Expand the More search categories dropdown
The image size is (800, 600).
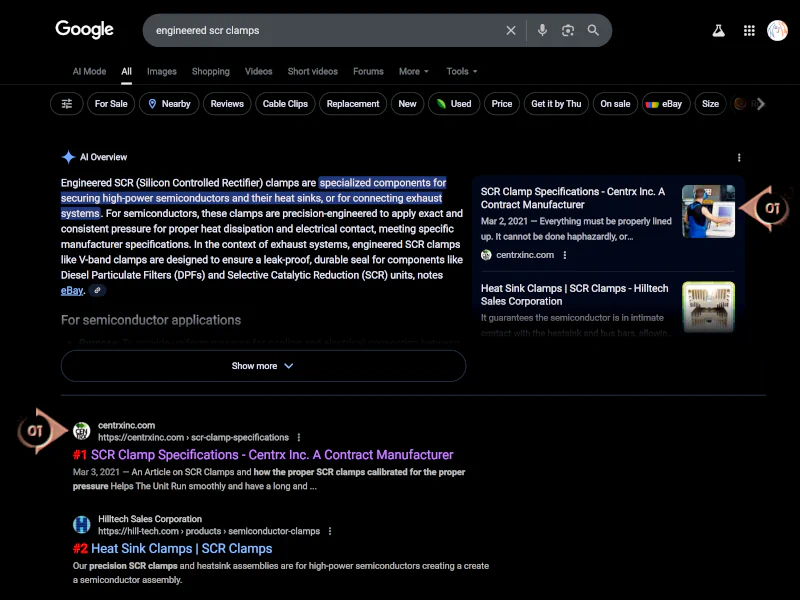(413, 72)
